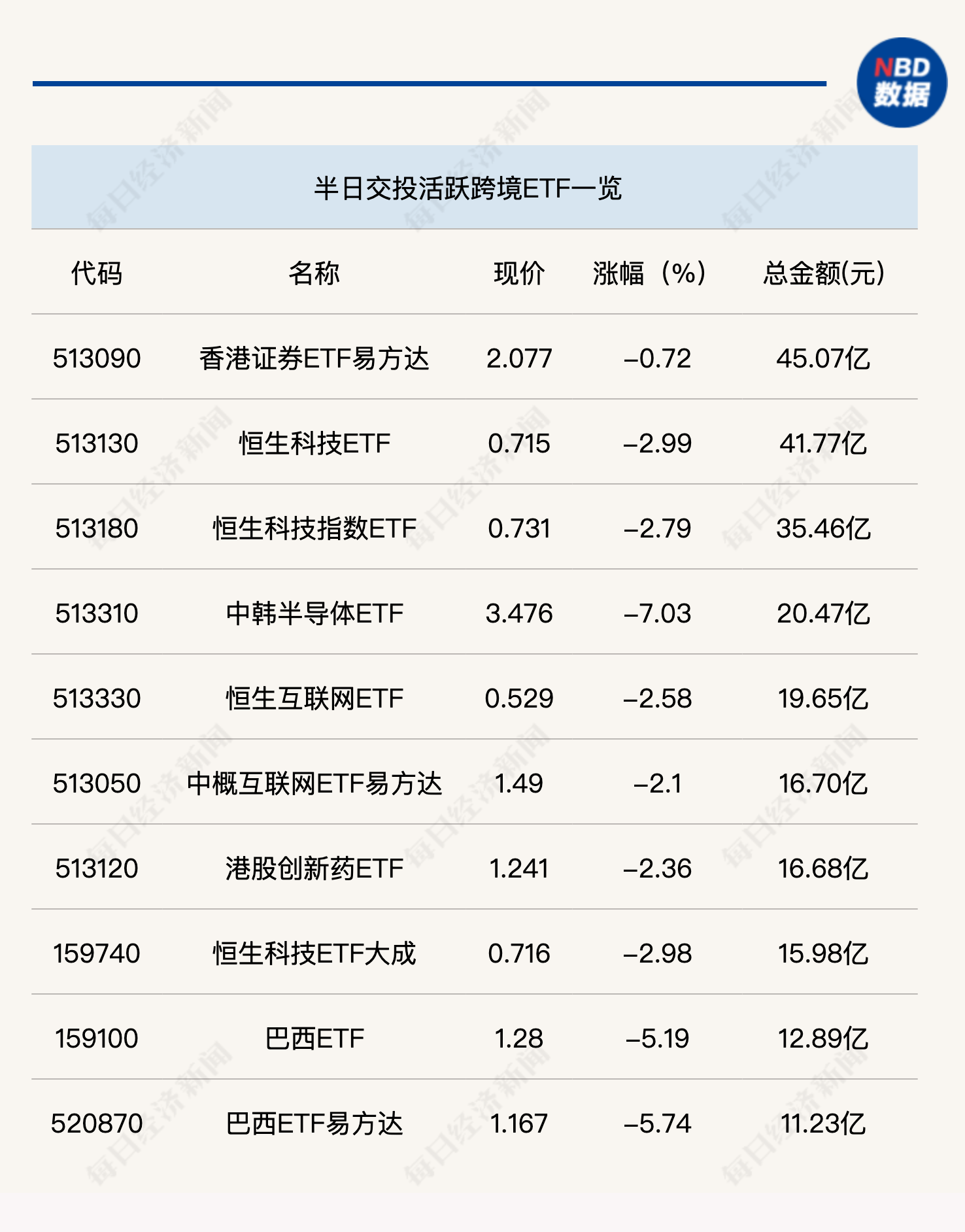Open fund code 513090
The image size is (965, 1232).
point(97,358)
